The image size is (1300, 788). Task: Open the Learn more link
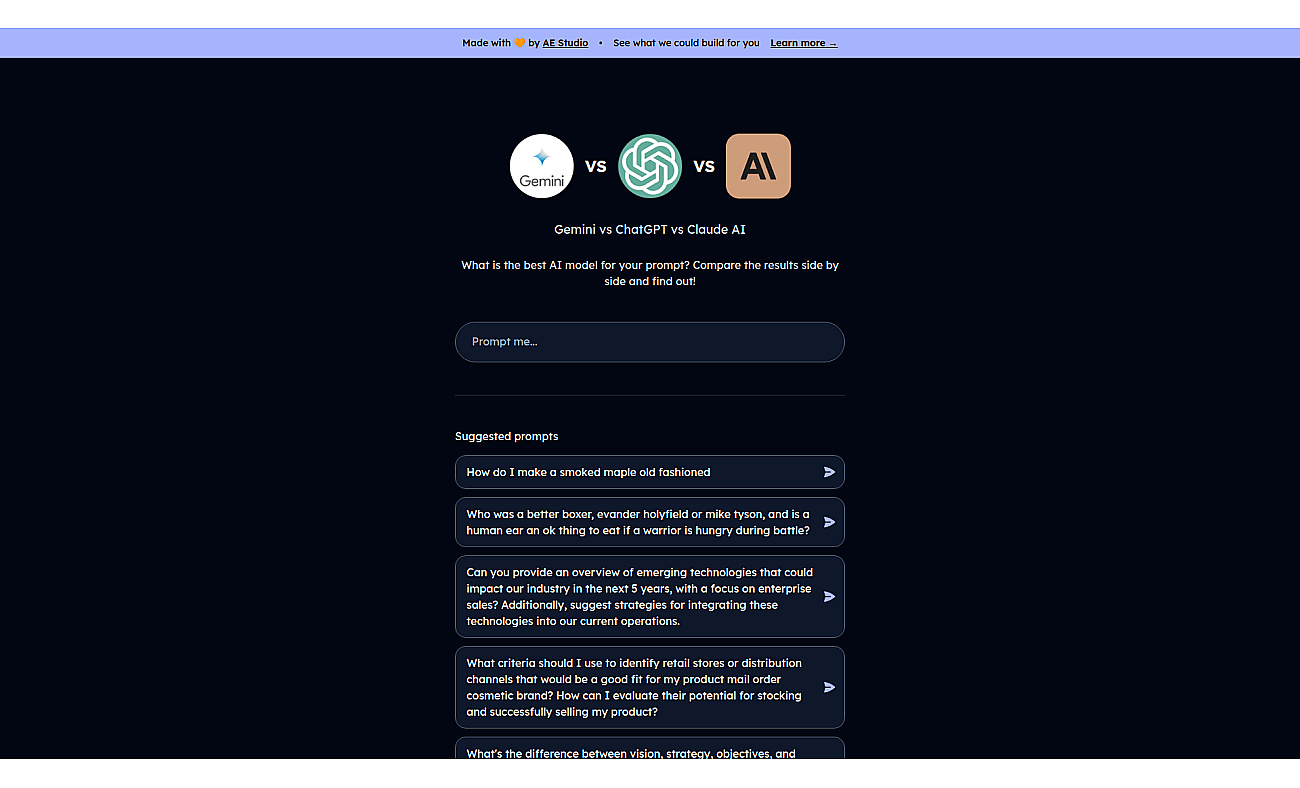pos(804,43)
